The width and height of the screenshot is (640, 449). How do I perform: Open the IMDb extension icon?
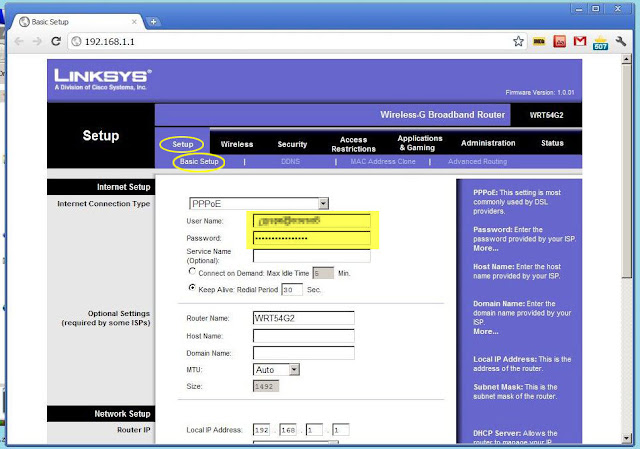[x=539, y=41]
